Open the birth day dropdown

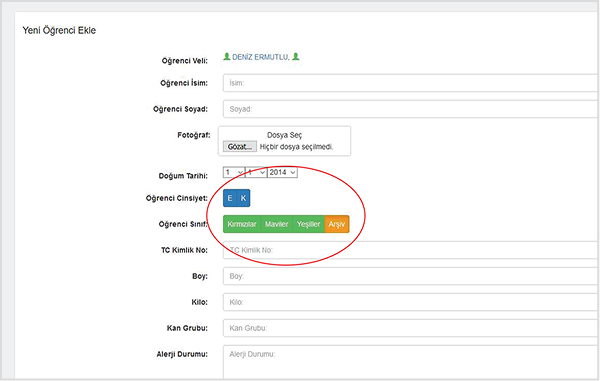pyautogui.click(x=234, y=173)
